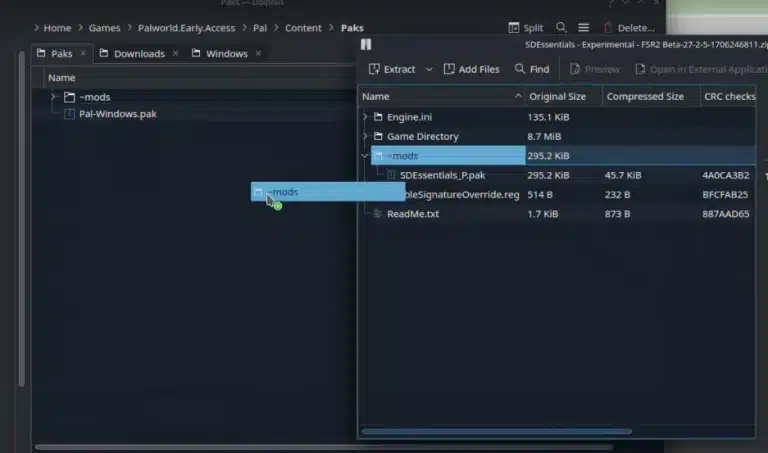Collapse the ~mods folder in the archive
This screenshot has width=768, height=453.
click(x=364, y=156)
